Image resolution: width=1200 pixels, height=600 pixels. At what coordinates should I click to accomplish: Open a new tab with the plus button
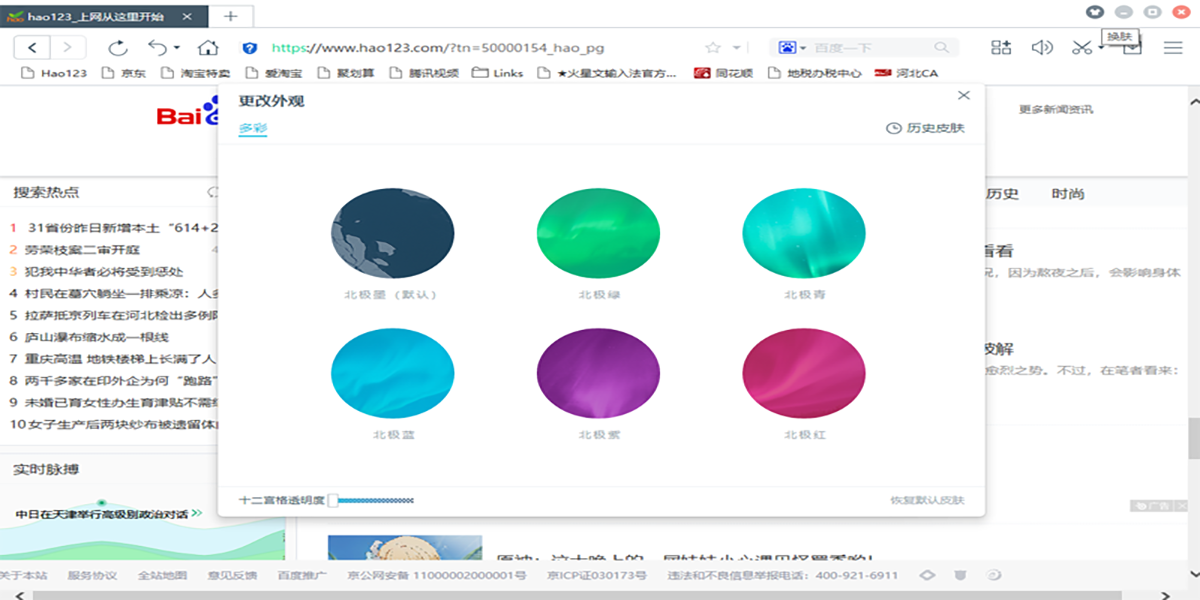pos(231,16)
